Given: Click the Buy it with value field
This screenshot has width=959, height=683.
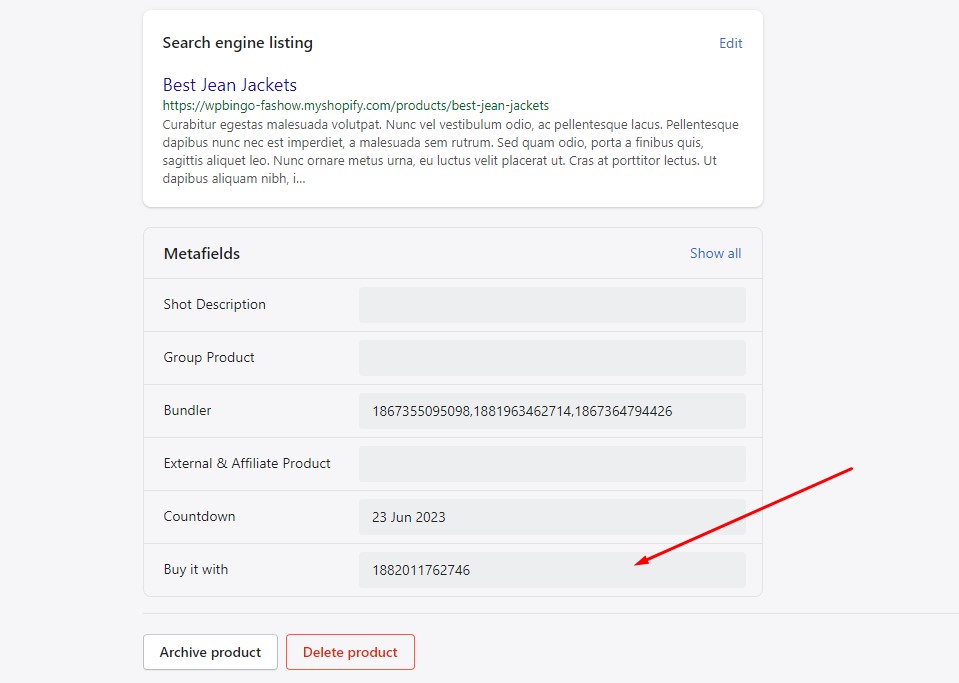Looking at the screenshot, I should [551, 570].
